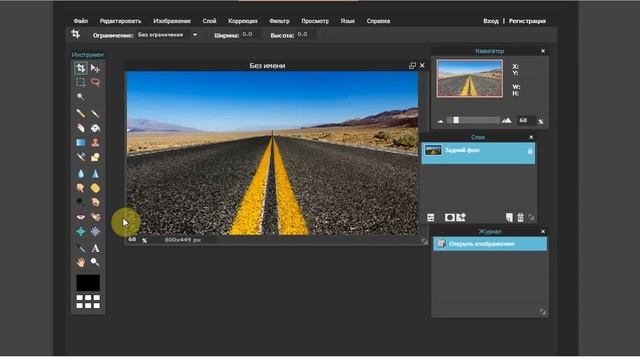
Task: Select the Lasso tool
Action: (x=95, y=82)
